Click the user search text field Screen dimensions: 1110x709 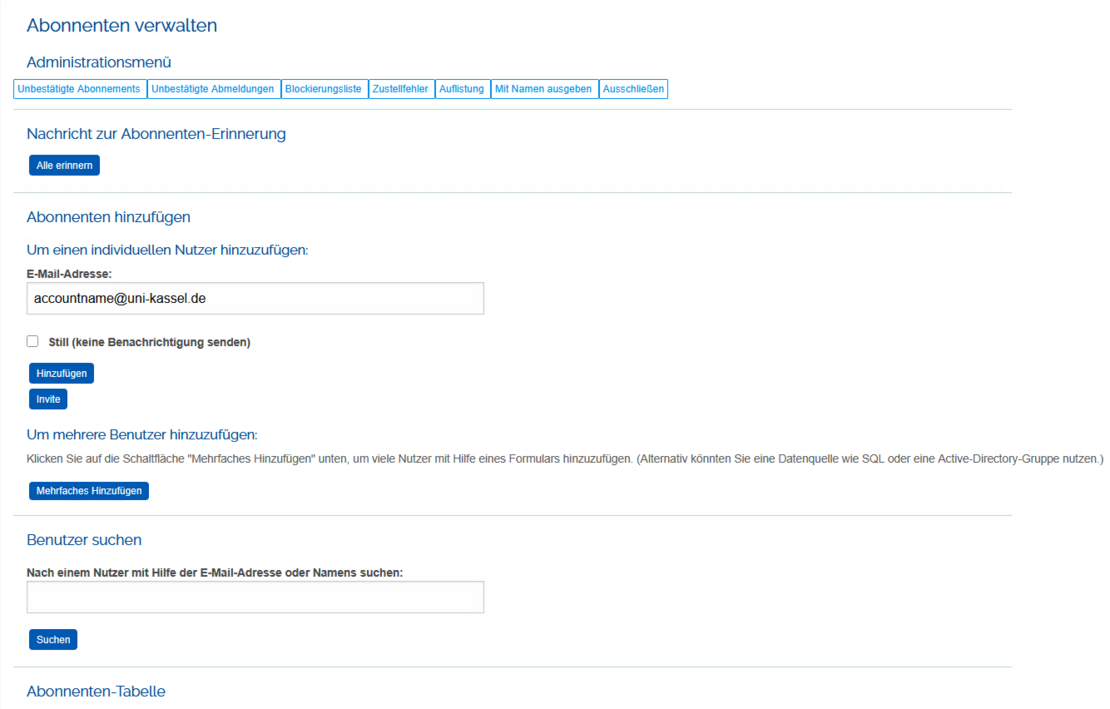[x=255, y=597]
